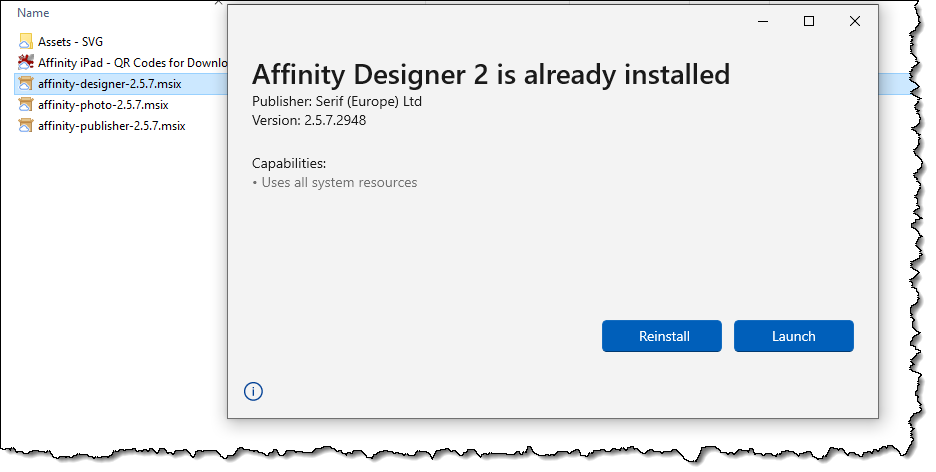This screenshot has height=472, width=936.
Task: Select the Affinity iPad QR Codes PDF icon
Action: 26,62
